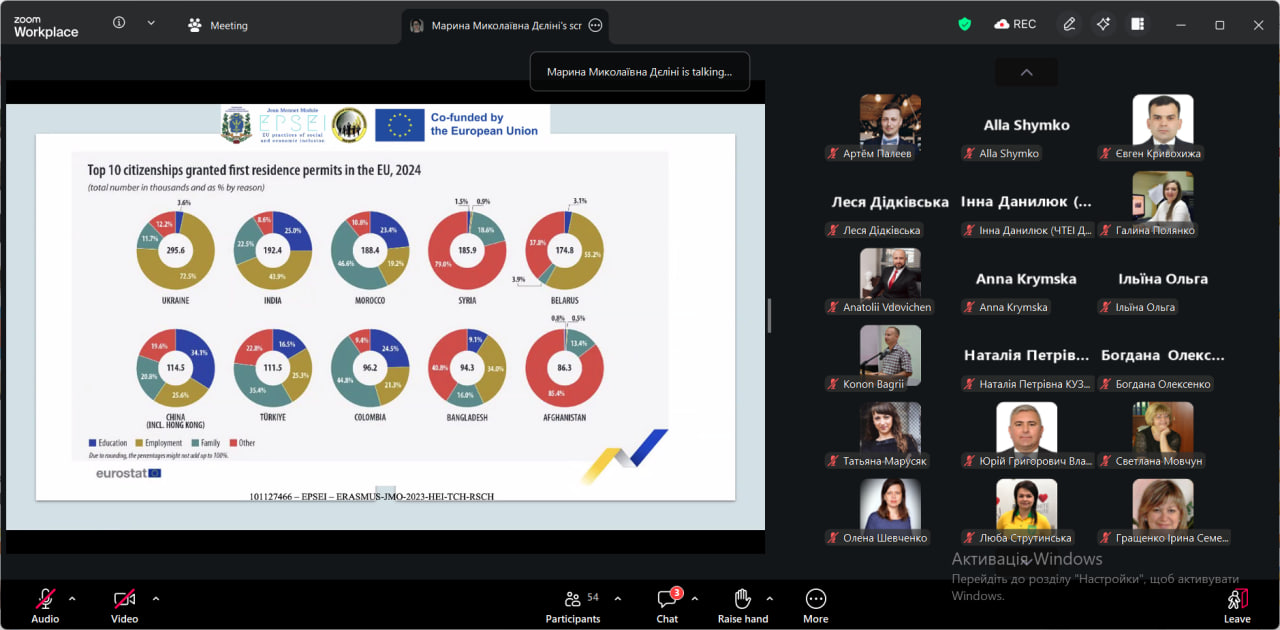This screenshot has height=630, width=1280.
Task: Click muted mic icon beside Галина Полянко
Action: pyautogui.click(x=1105, y=230)
